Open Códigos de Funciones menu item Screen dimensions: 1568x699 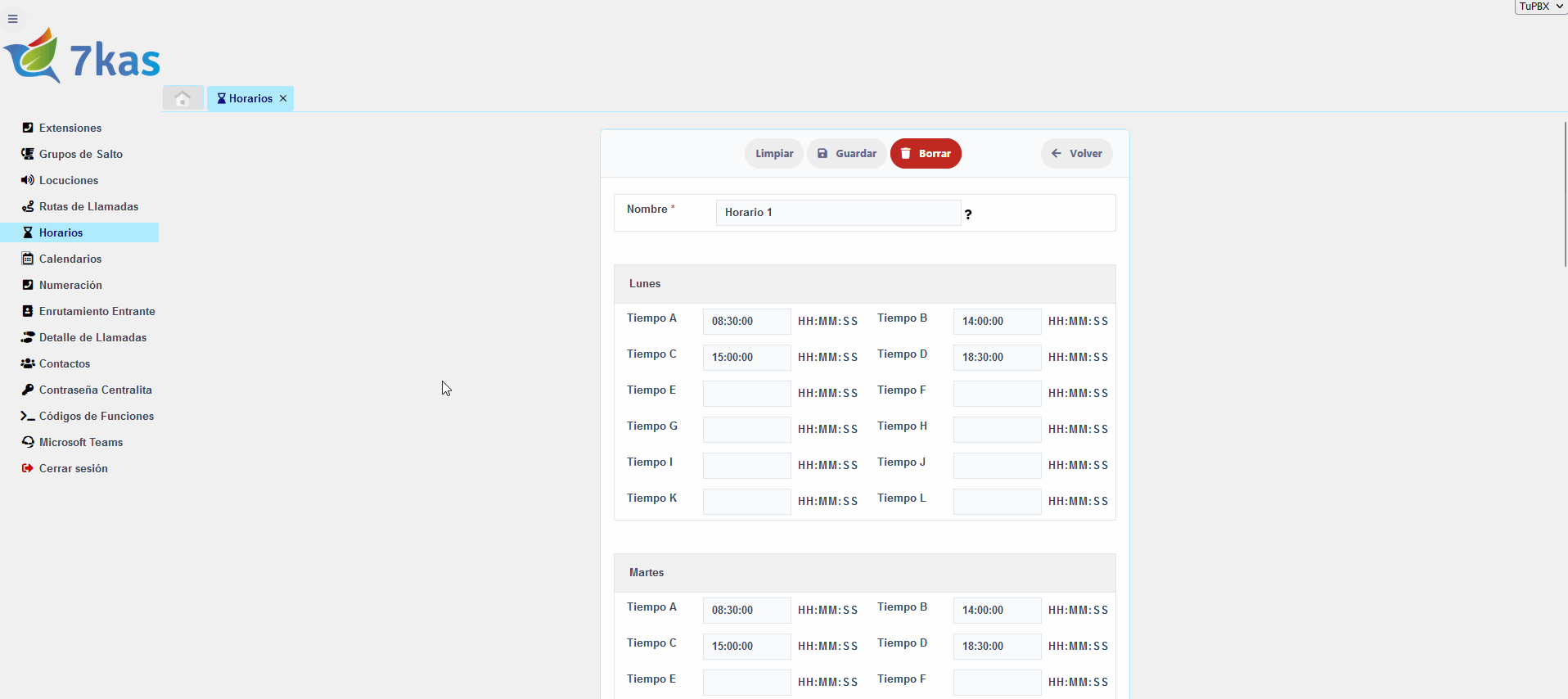96,416
